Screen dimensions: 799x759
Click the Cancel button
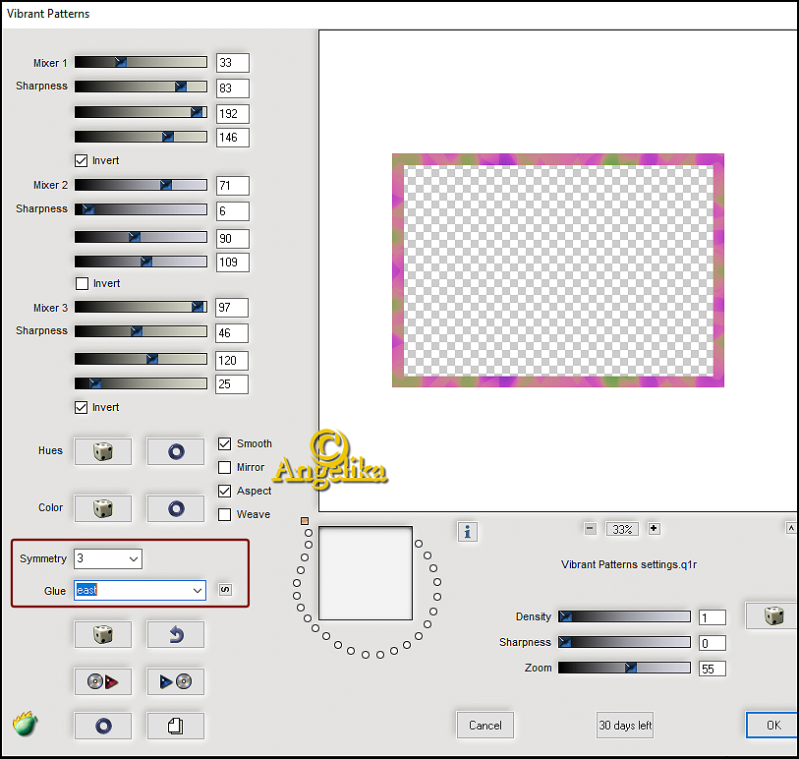[485, 725]
